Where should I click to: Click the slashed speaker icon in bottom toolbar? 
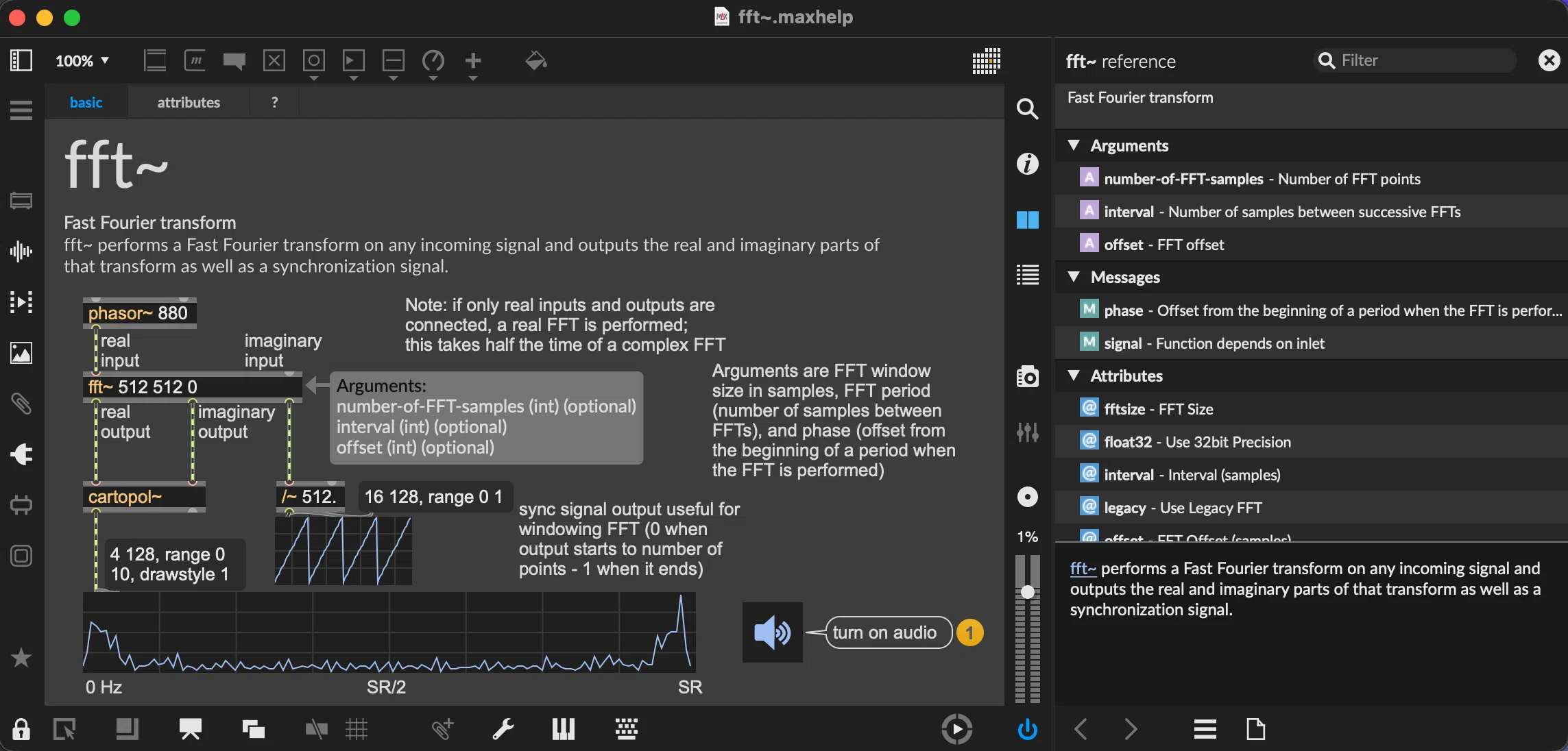(x=317, y=729)
